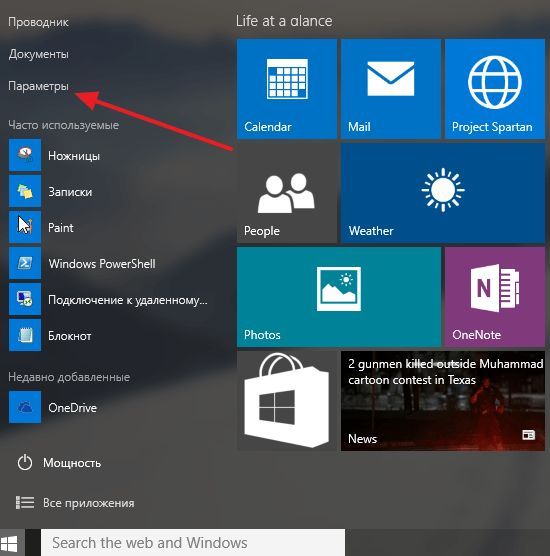Image resolution: width=550 pixels, height=556 pixels.
Task: Open Проводник from the Start menu
Action: pyautogui.click(x=38, y=22)
